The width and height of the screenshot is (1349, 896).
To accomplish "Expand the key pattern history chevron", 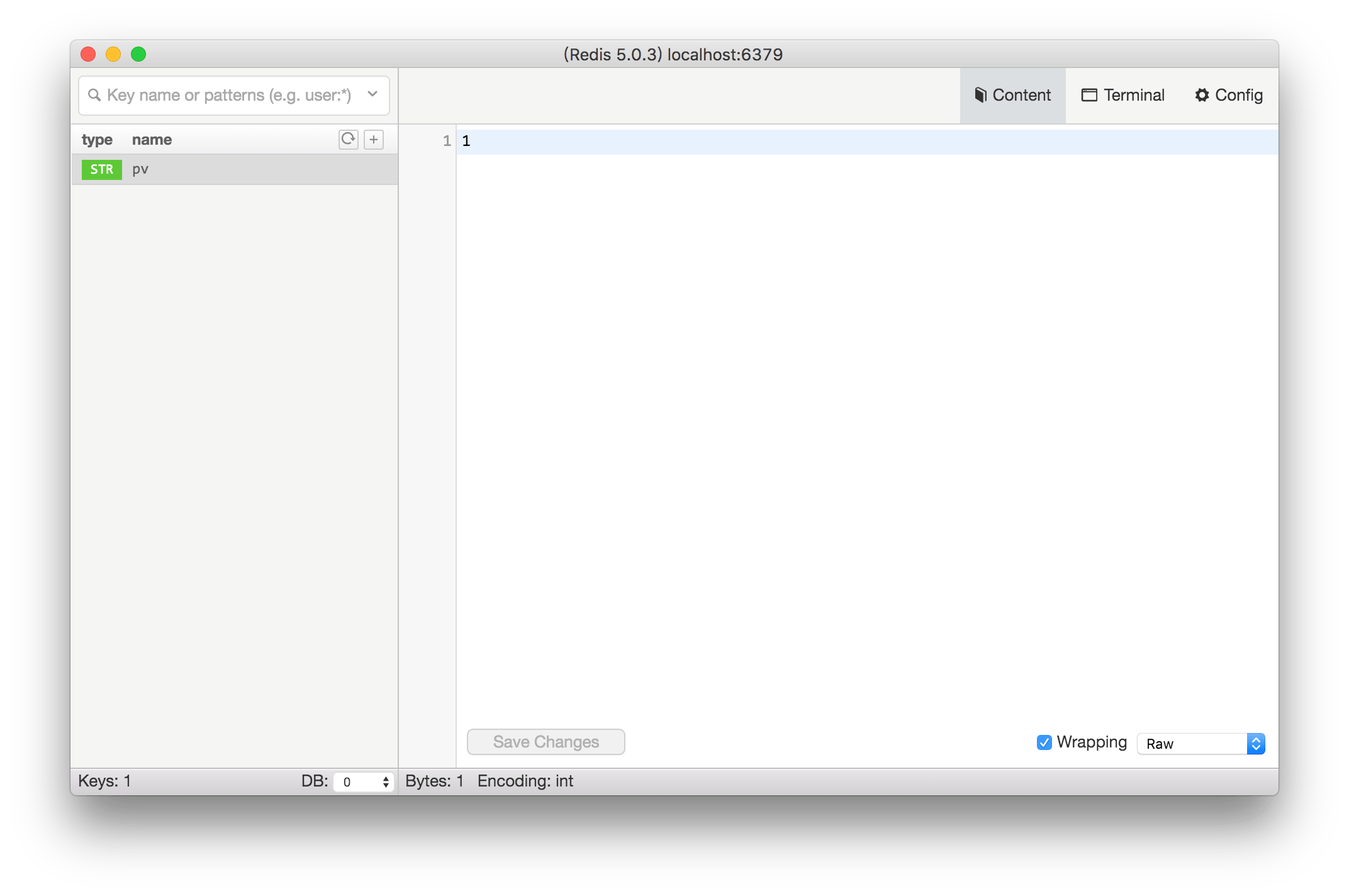I will coord(372,94).
